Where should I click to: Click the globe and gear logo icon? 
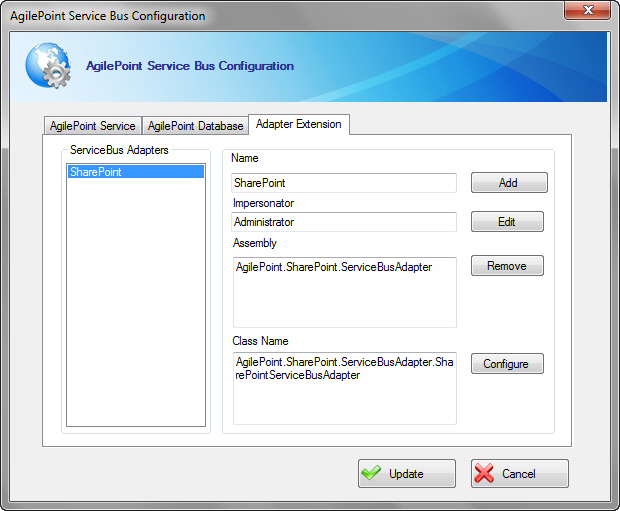tap(48, 65)
